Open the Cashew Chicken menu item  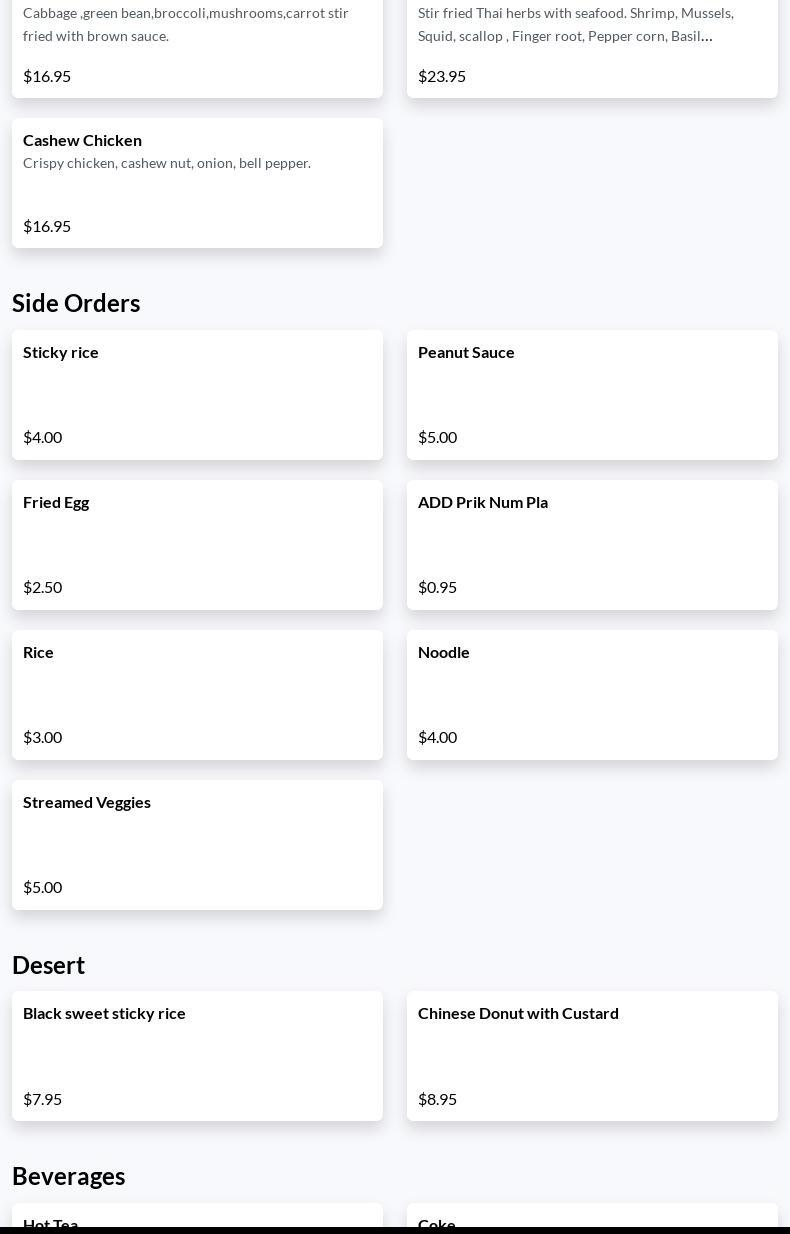pyautogui.click(x=197, y=182)
